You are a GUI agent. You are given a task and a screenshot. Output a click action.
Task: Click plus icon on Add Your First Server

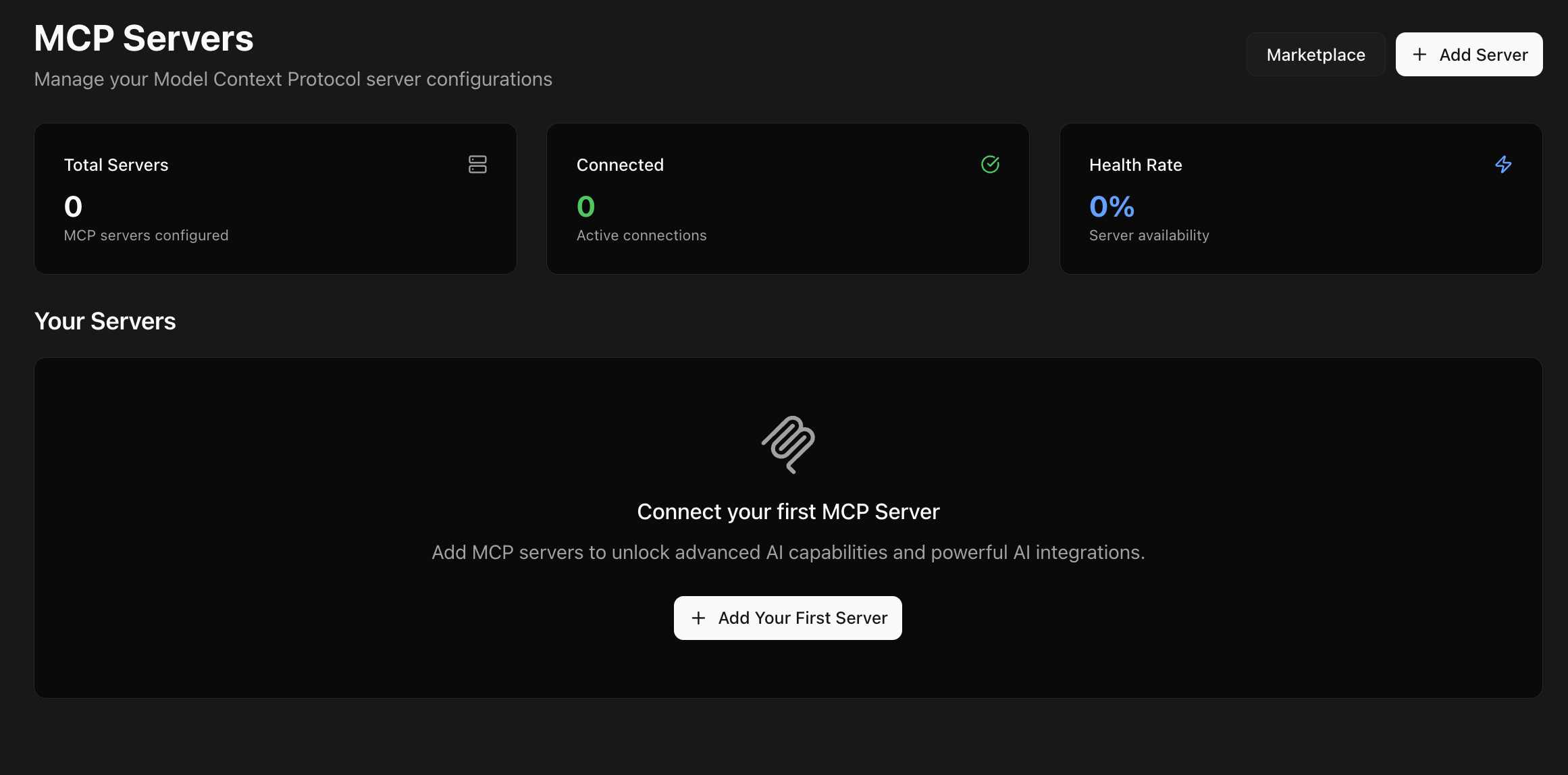(698, 618)
